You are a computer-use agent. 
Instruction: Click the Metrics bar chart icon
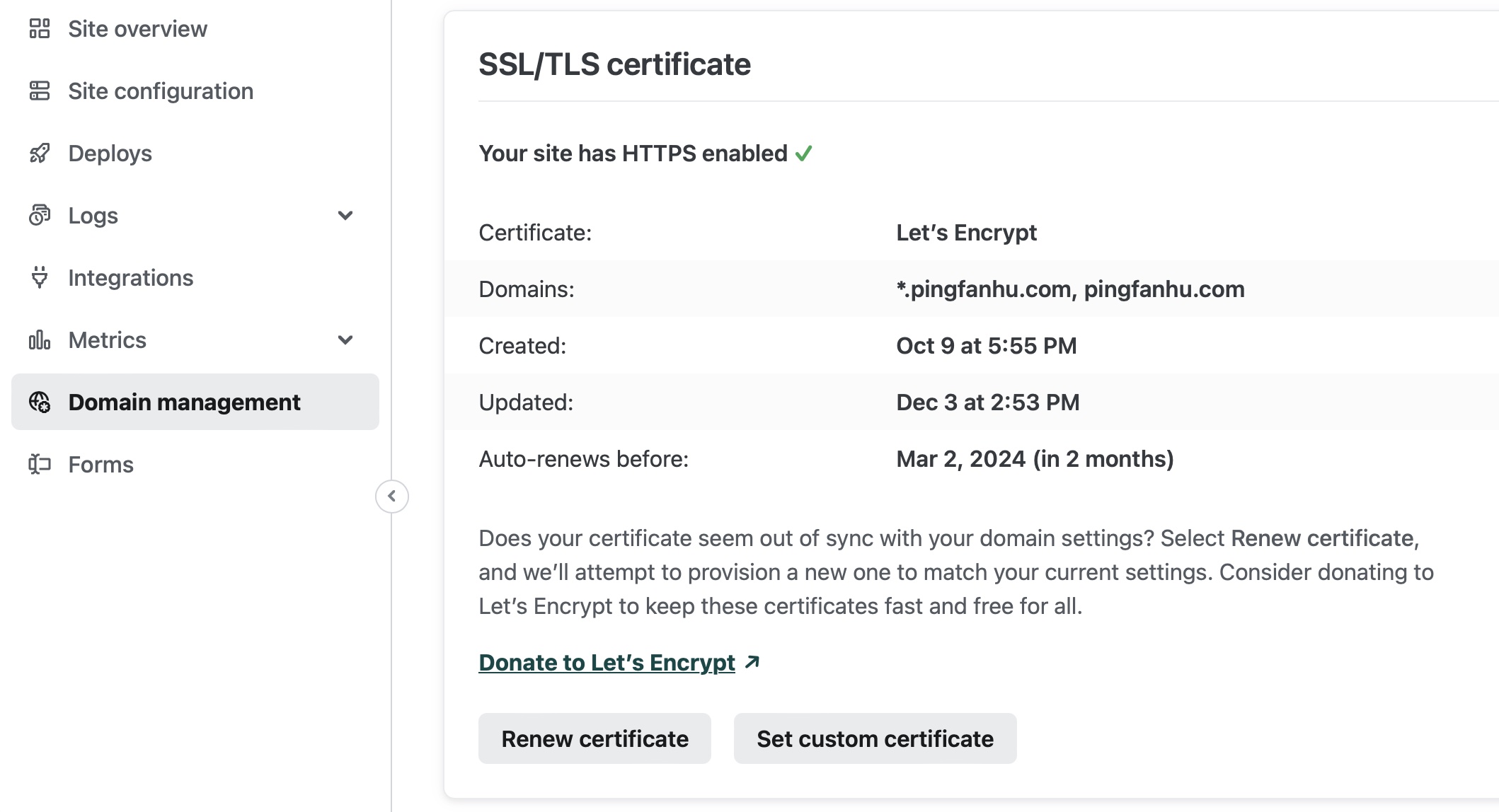tap(40, 340)
